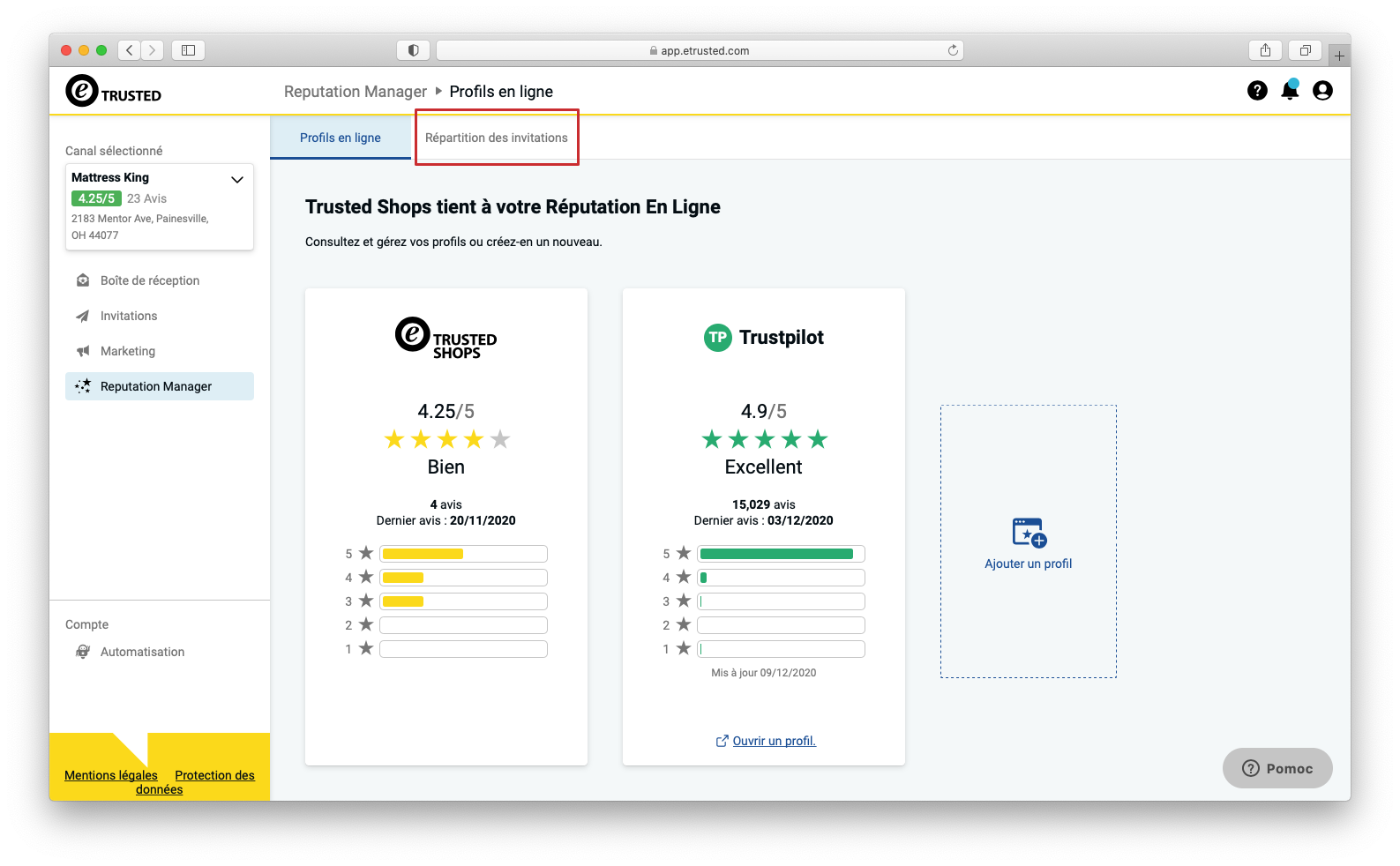Click the Trustpilot 5-star progress bar
This screenshot has width=1400, height=866.
pos(782,554)
